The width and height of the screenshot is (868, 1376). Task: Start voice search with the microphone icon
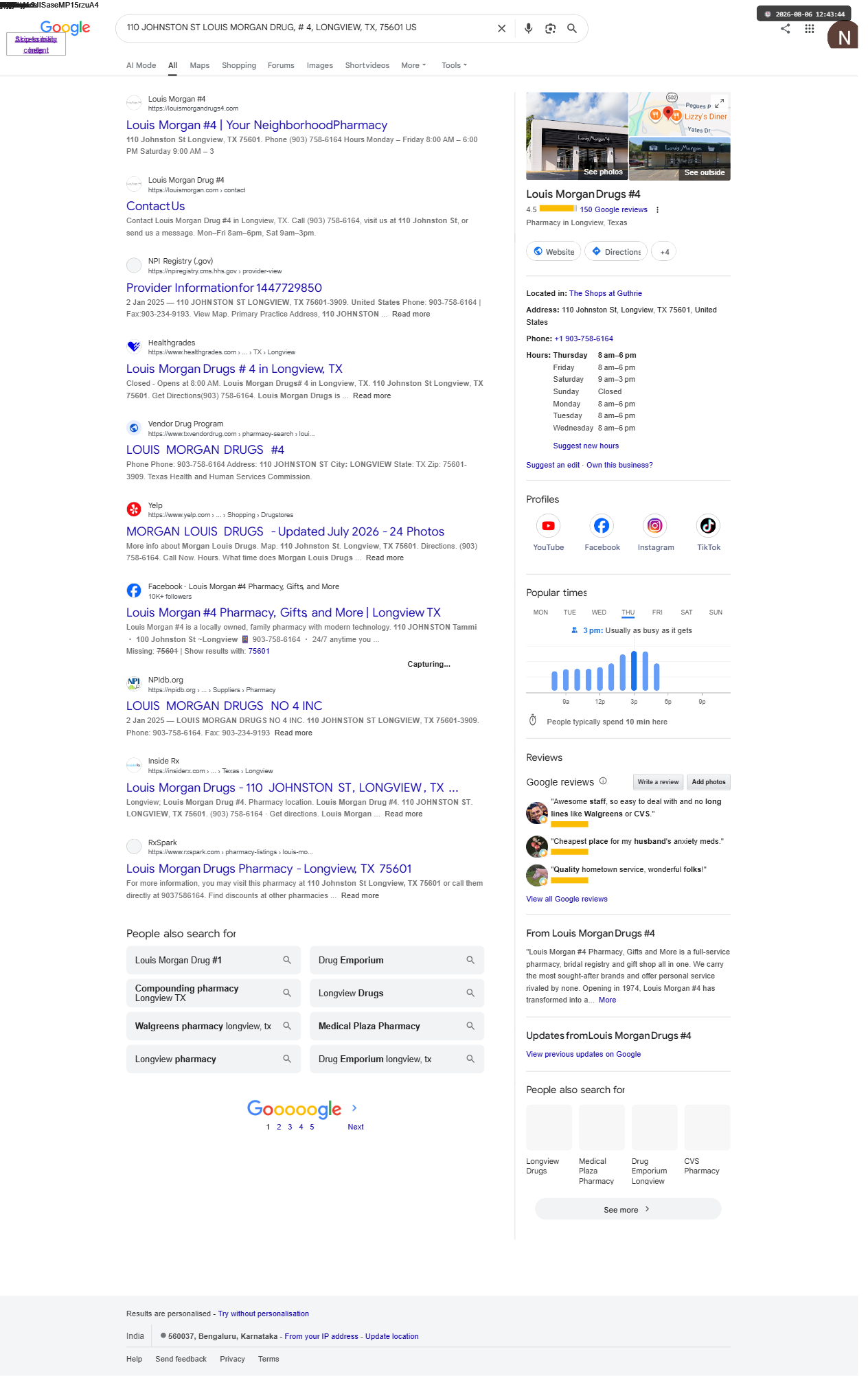[x=528, y=28]
